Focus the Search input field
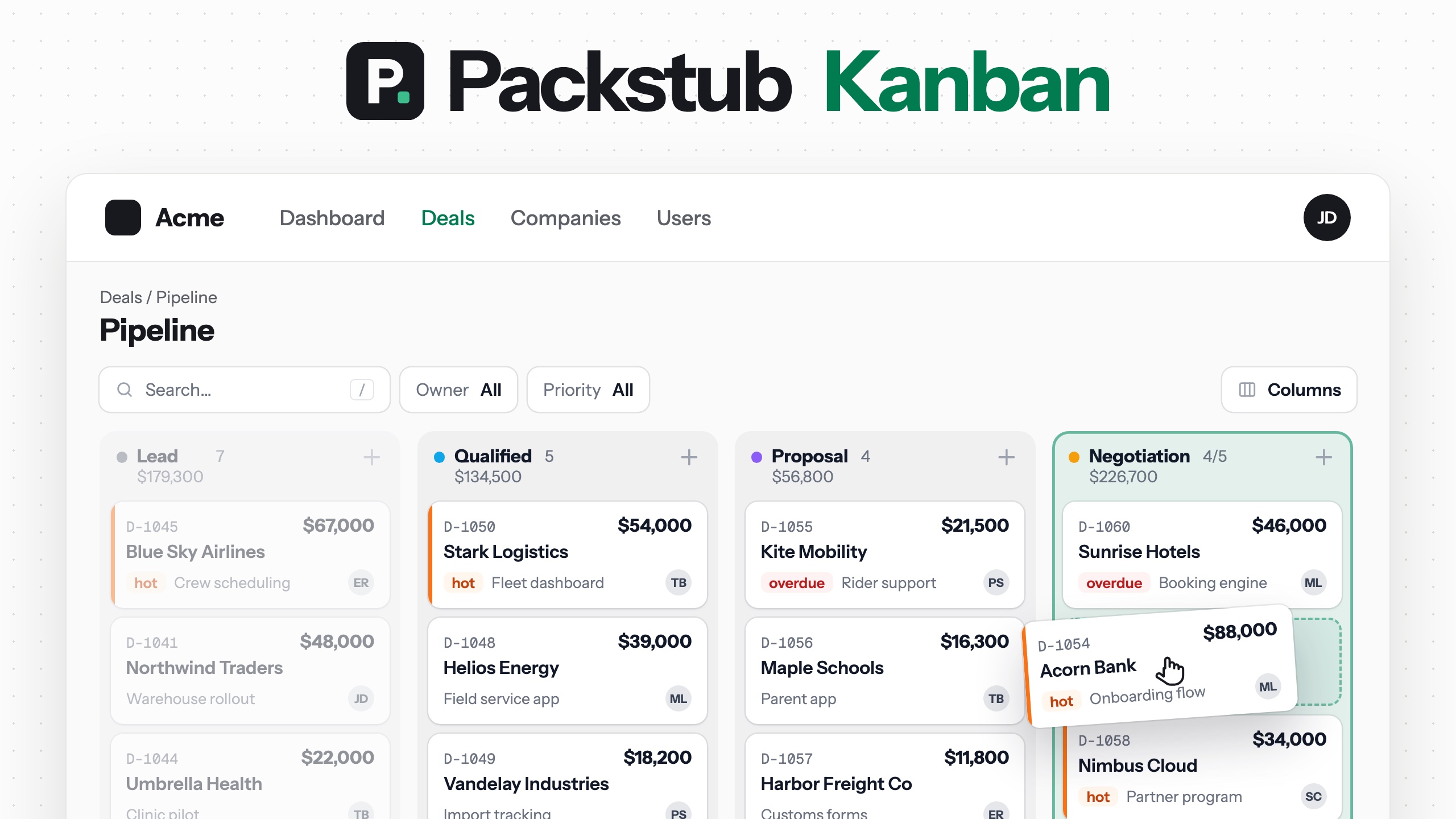 coord(245,390)
